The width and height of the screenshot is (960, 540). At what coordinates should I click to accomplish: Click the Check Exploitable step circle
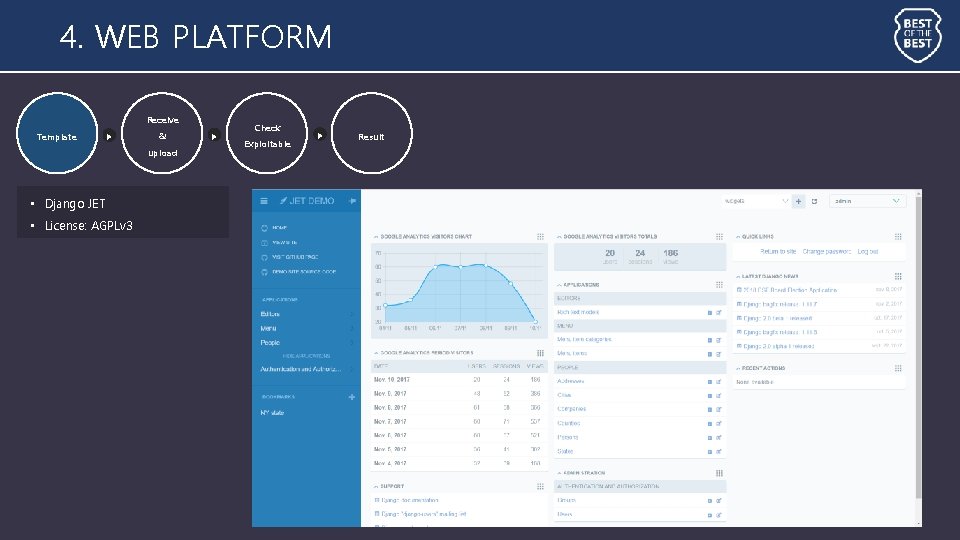[x=267, y=133]
